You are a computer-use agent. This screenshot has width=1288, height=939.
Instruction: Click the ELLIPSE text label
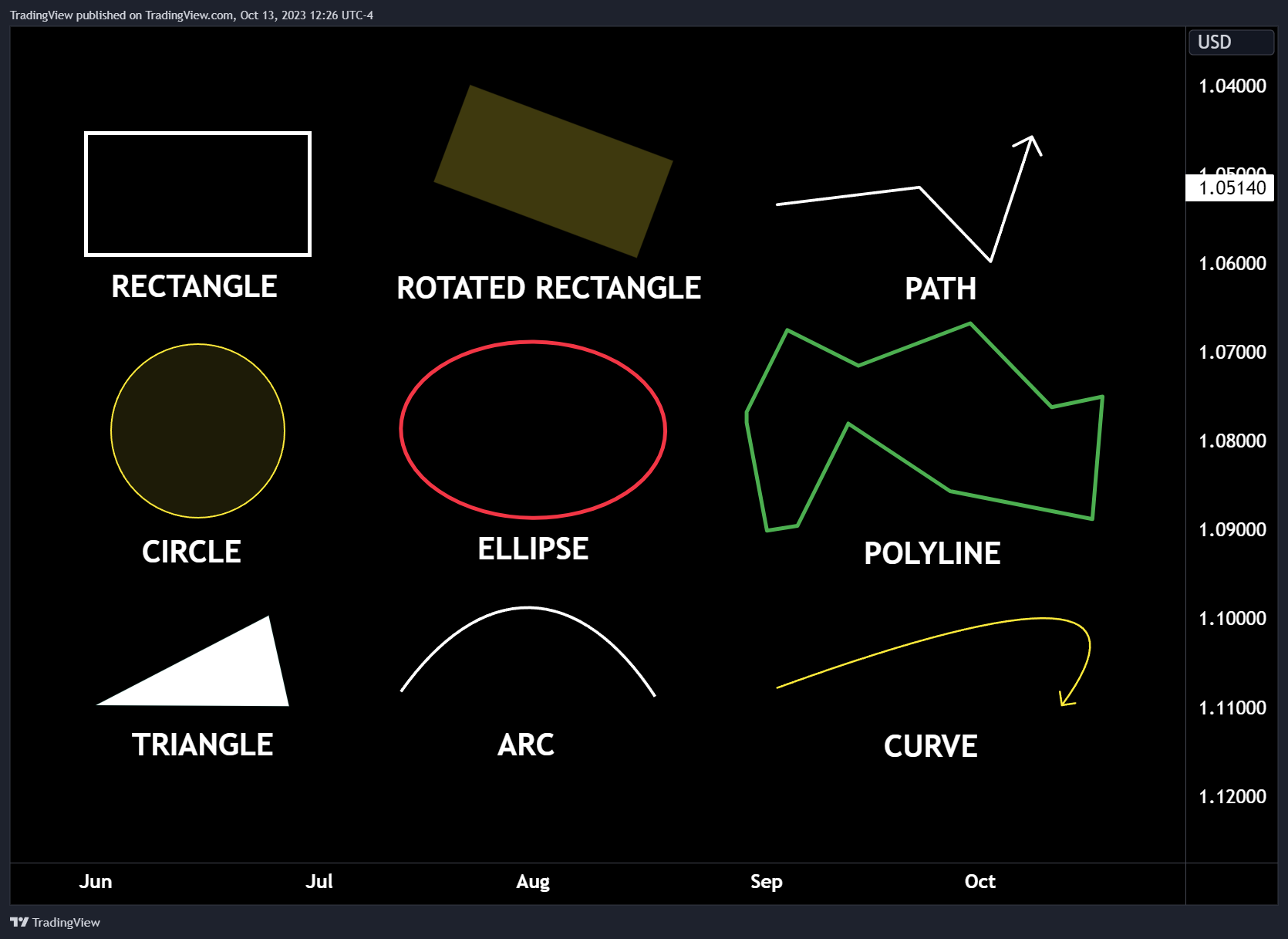point(533,549)
